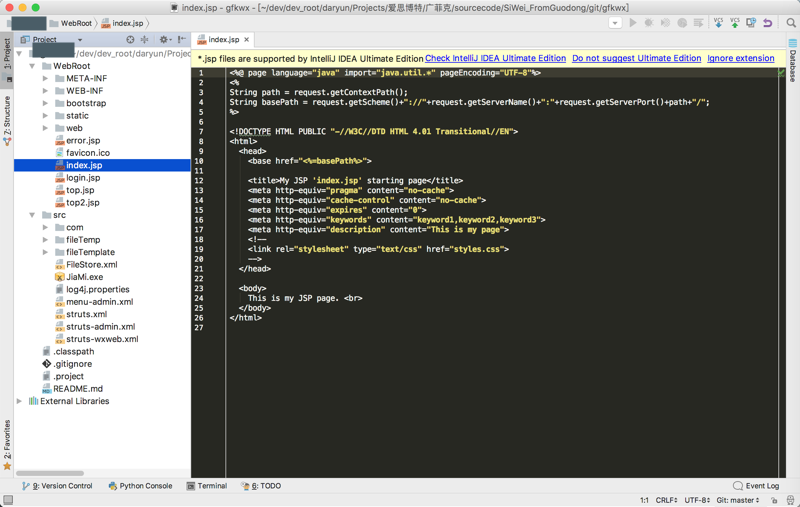Screen dimensions: 800x507
Task: Expand the fileTemplate folder
Action: click(x=45, y=252)
